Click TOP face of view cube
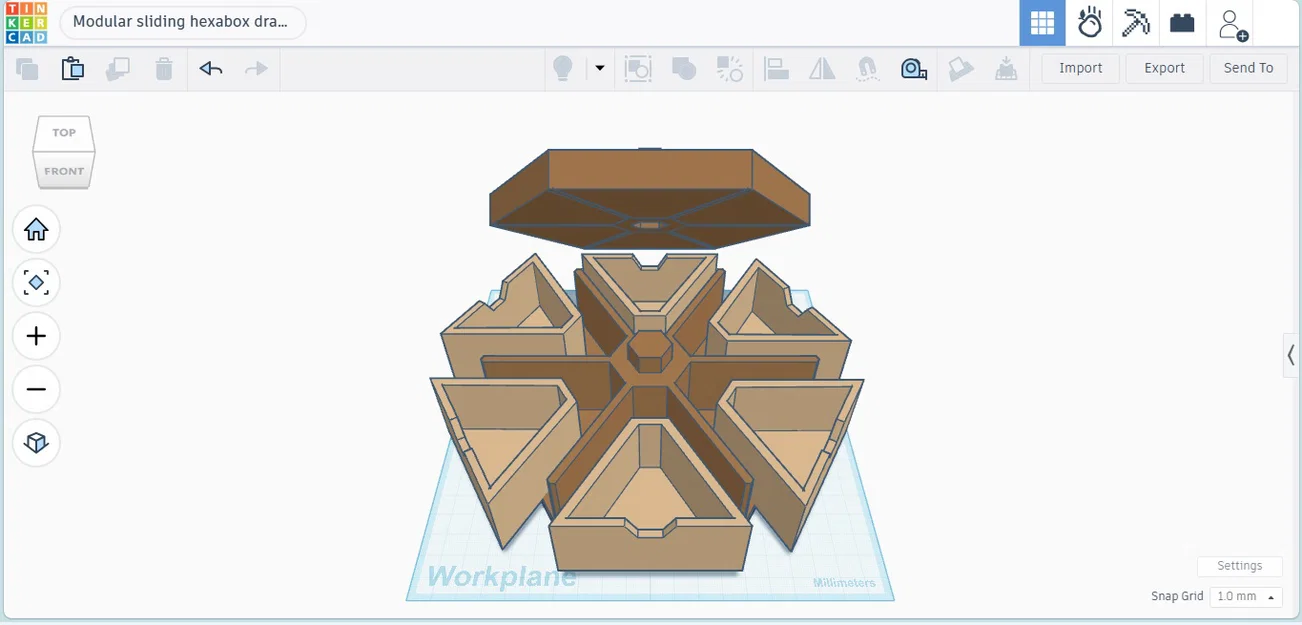This screenshot has width=1302, height=625. point(64,132)
